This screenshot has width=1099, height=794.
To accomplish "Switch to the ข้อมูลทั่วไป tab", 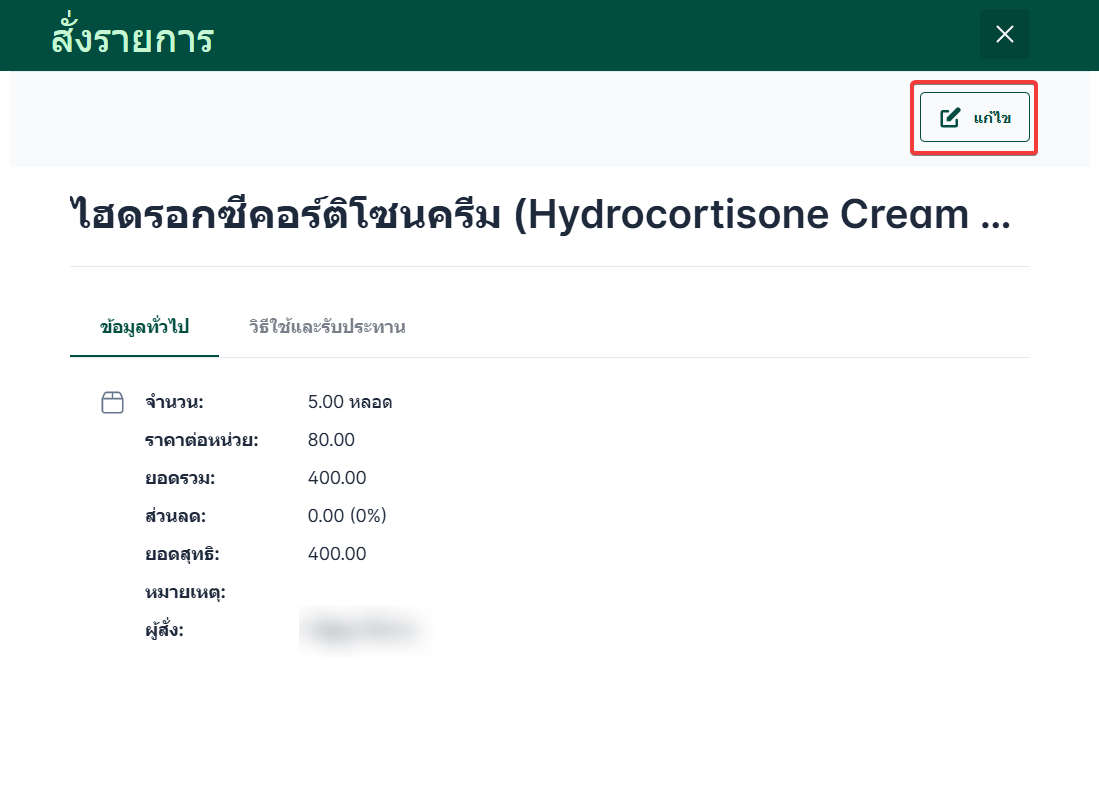I will pos(144,327).
